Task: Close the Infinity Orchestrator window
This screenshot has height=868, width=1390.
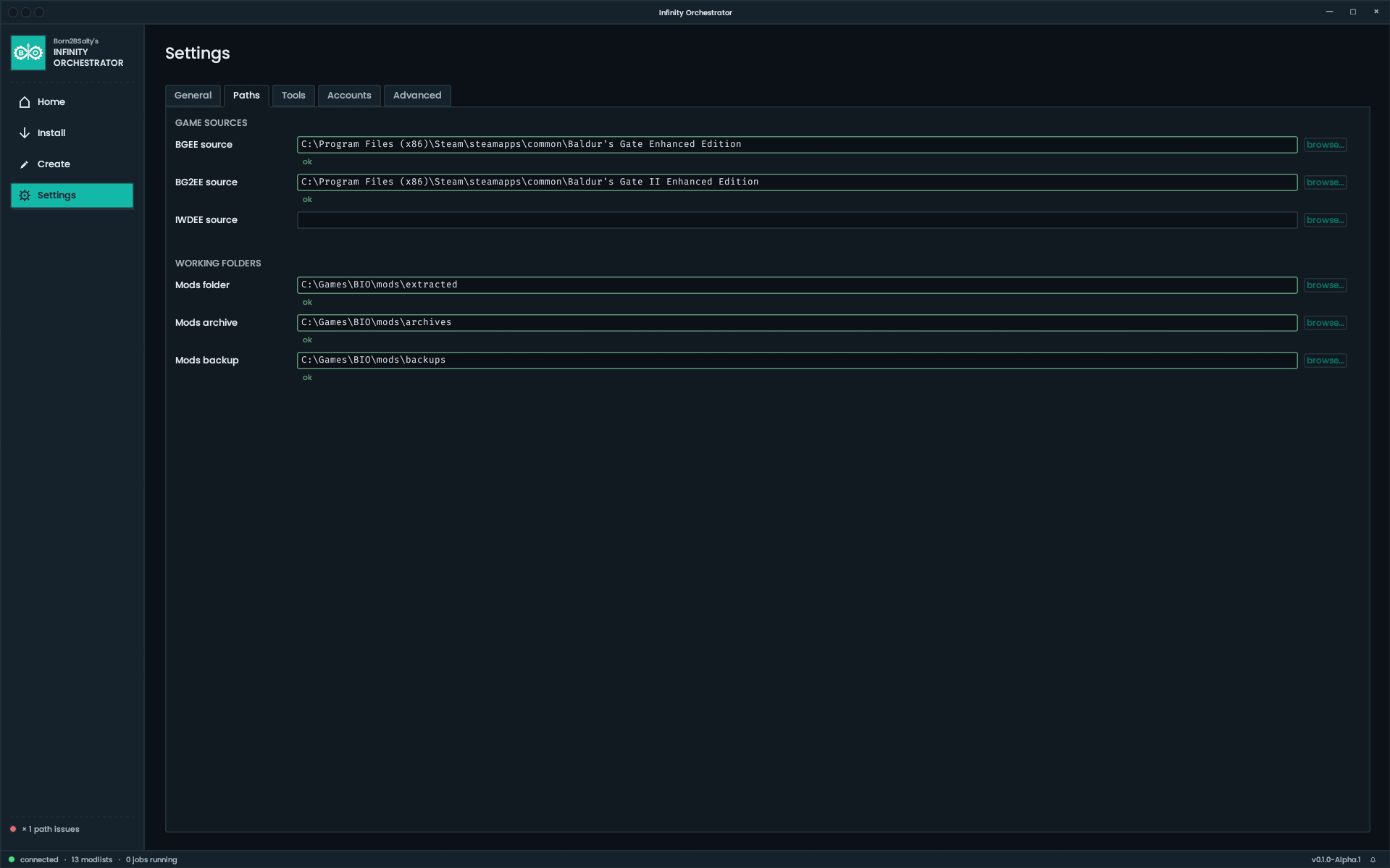Action: (x=1376, y=12)
